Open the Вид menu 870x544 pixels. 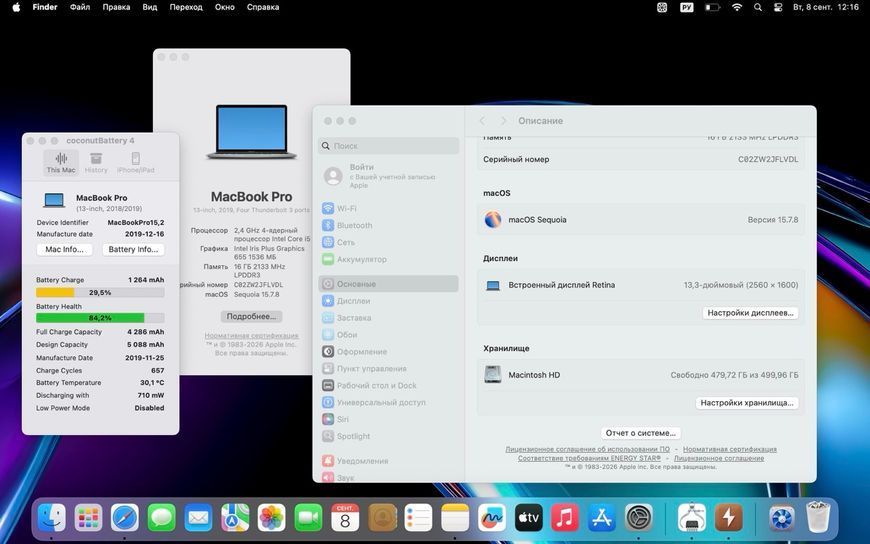(x=150, y=7)
